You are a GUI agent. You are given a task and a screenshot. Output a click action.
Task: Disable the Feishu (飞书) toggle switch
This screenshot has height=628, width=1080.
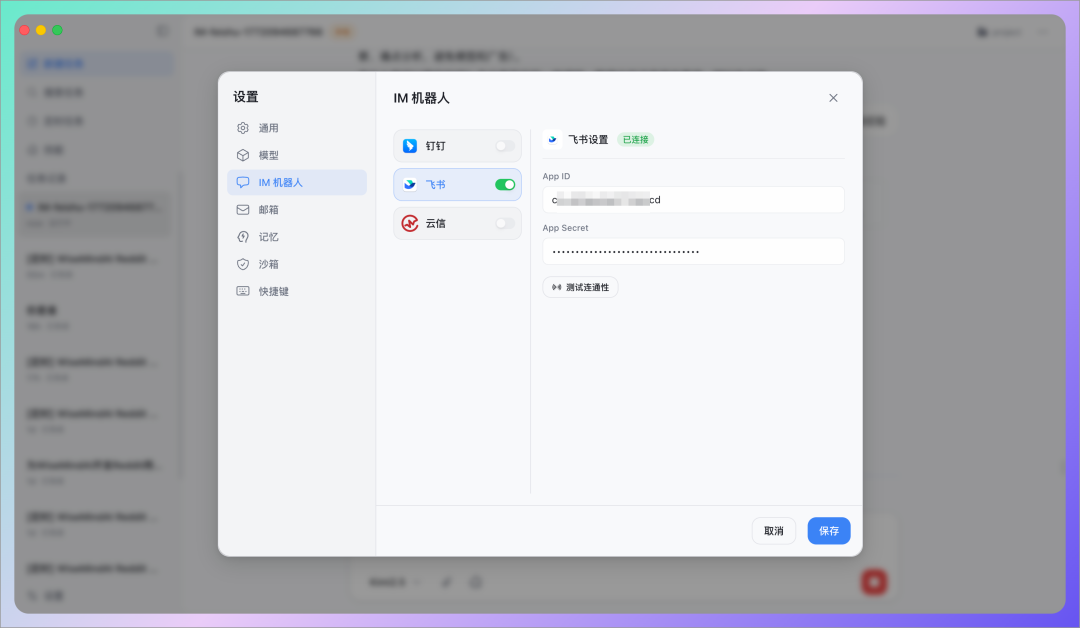tap(505, 184)
